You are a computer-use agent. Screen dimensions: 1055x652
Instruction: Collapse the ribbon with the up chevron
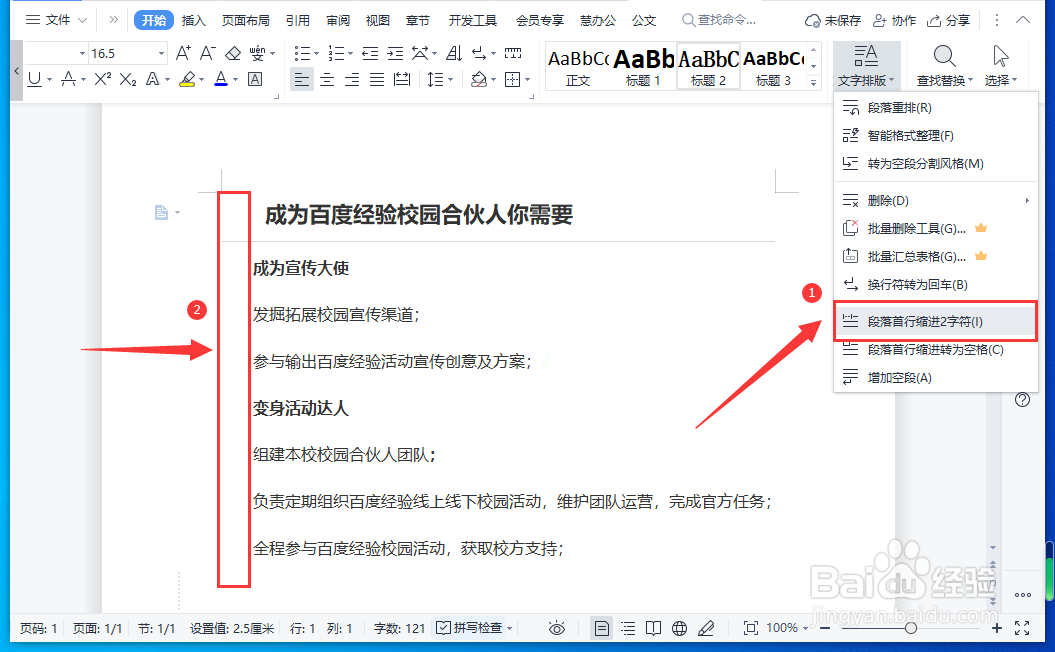(x=1023, y=20)
